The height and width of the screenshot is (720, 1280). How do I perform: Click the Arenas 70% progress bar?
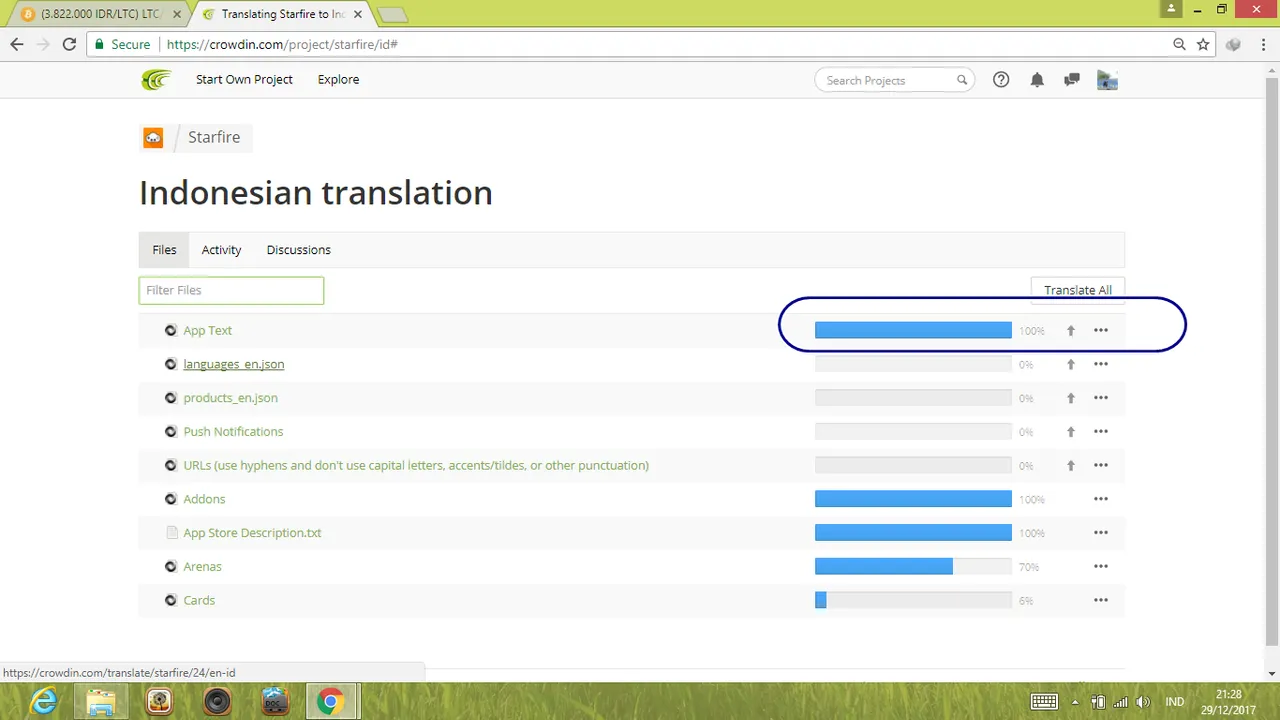coord(913,567)
